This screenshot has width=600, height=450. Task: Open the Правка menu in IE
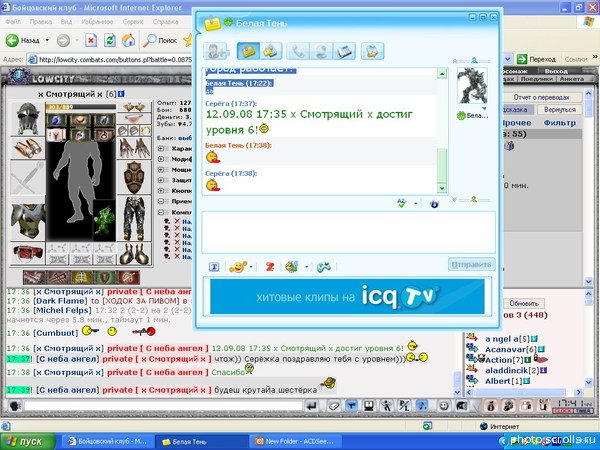[x=41, y=22]
